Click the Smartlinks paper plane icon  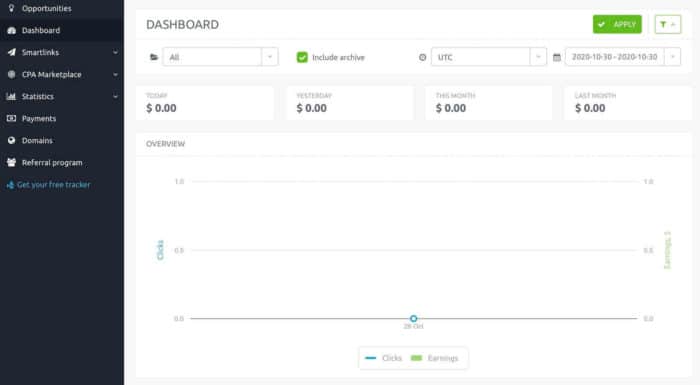pyautogui.click(x=12, y=52)
